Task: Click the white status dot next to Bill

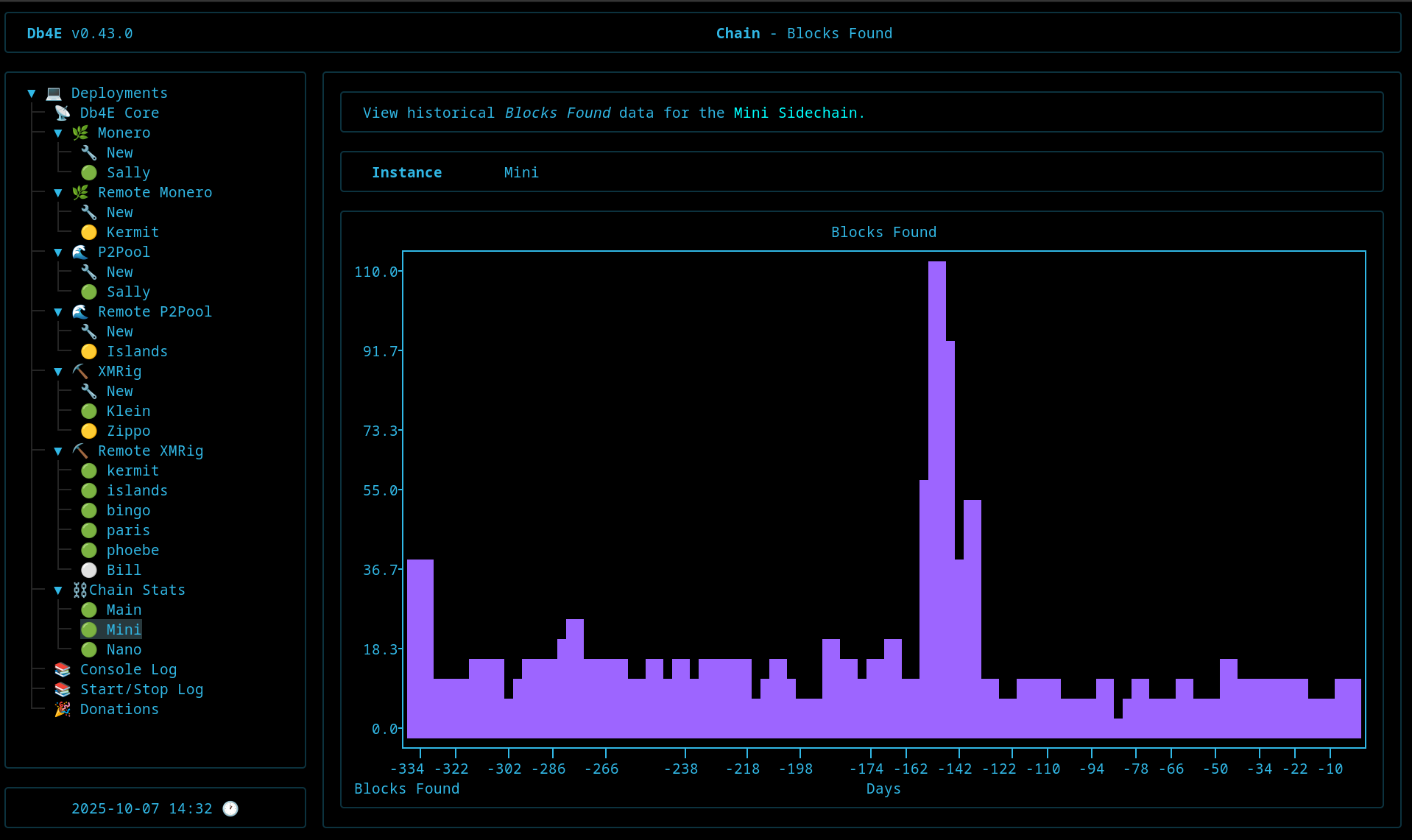Action: pos(89,570)
